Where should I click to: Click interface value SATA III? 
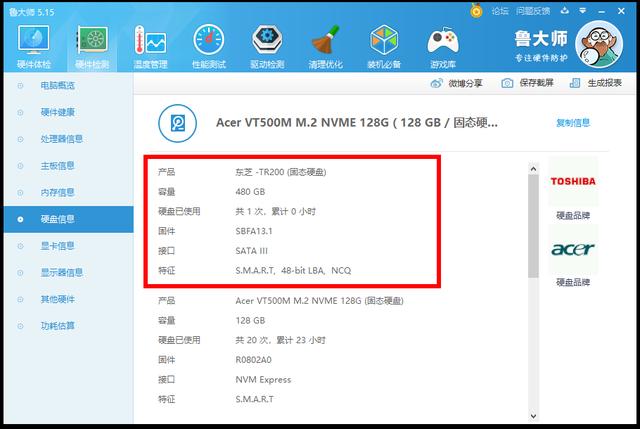pos(251,251)
